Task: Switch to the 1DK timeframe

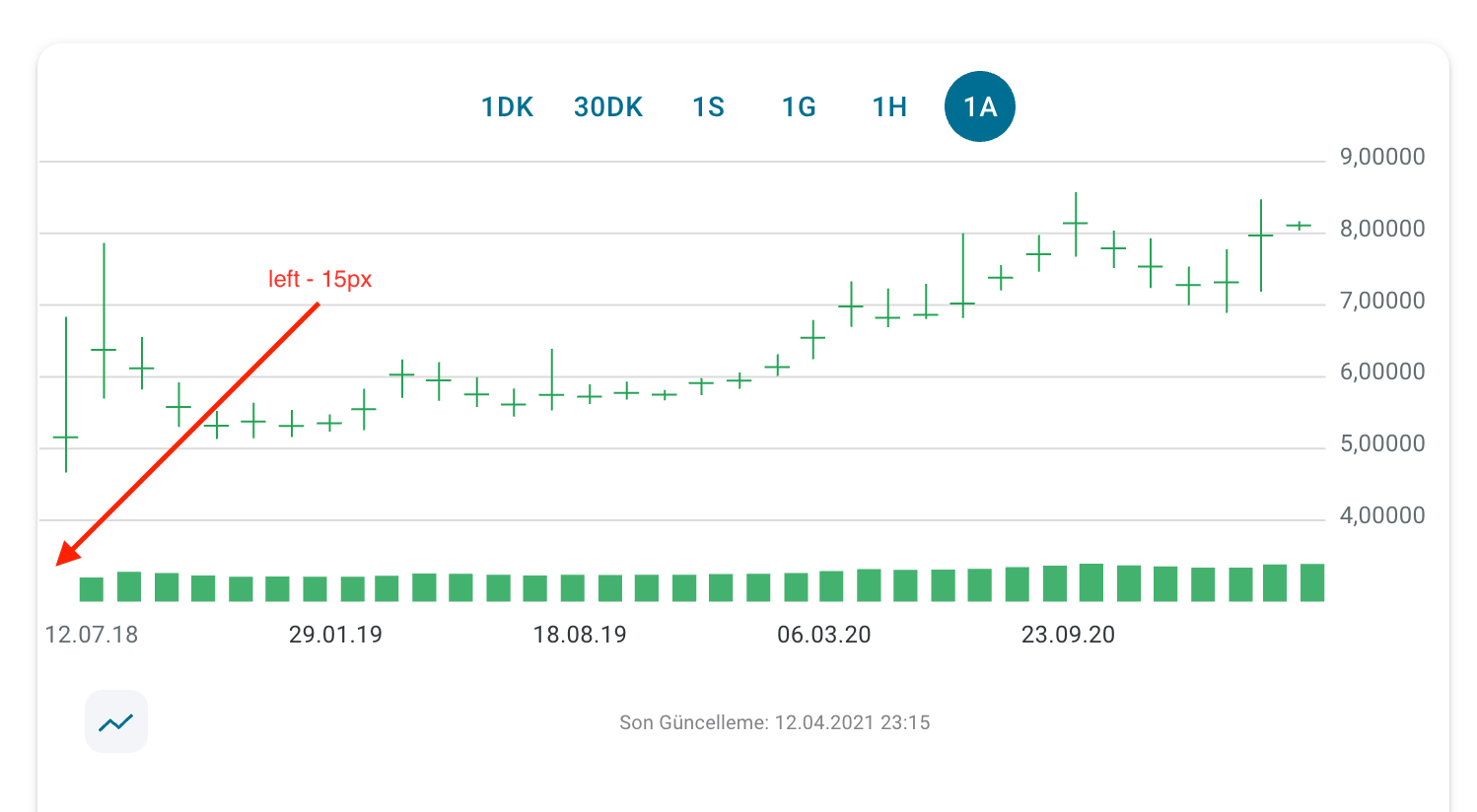Action: pos(507,106)
